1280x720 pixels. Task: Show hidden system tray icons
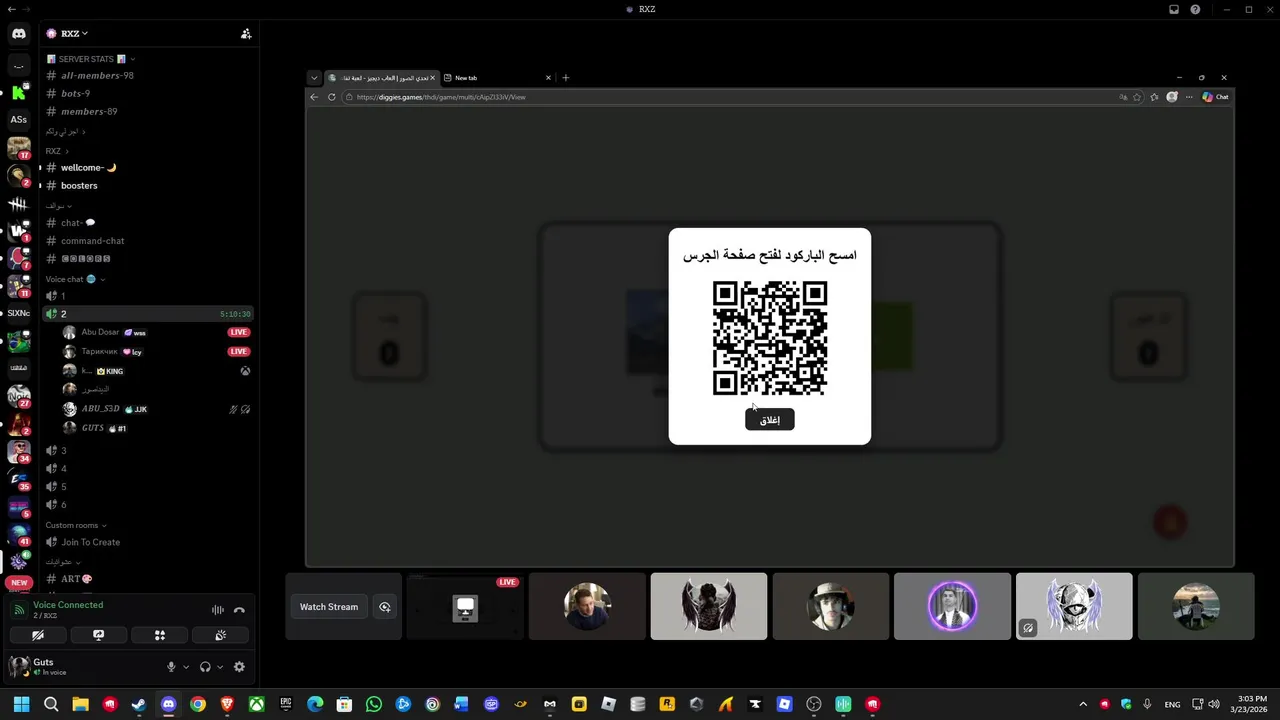click(x=1083, y=704)
